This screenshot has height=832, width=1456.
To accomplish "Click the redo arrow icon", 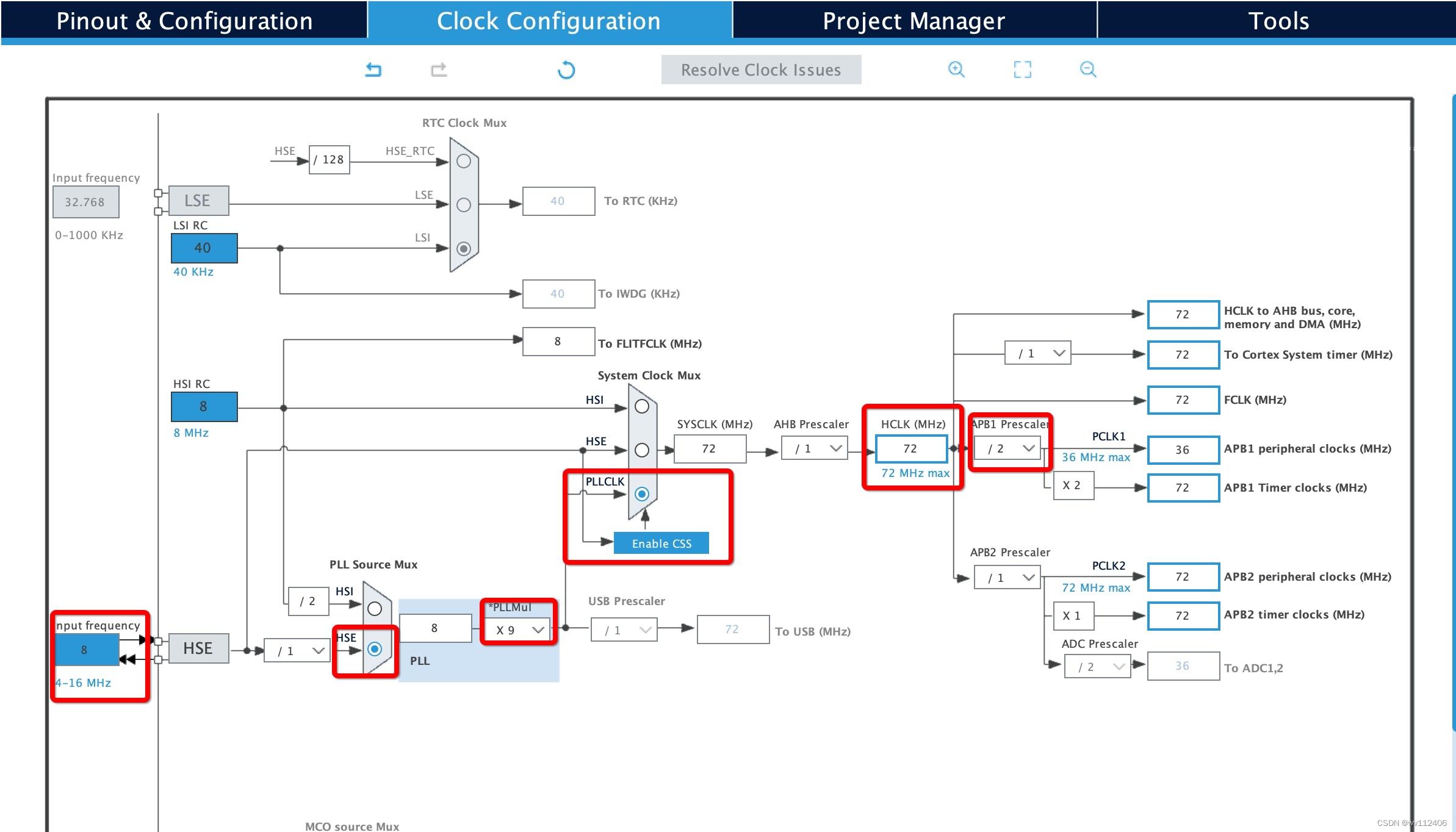I will click(439, 70).
